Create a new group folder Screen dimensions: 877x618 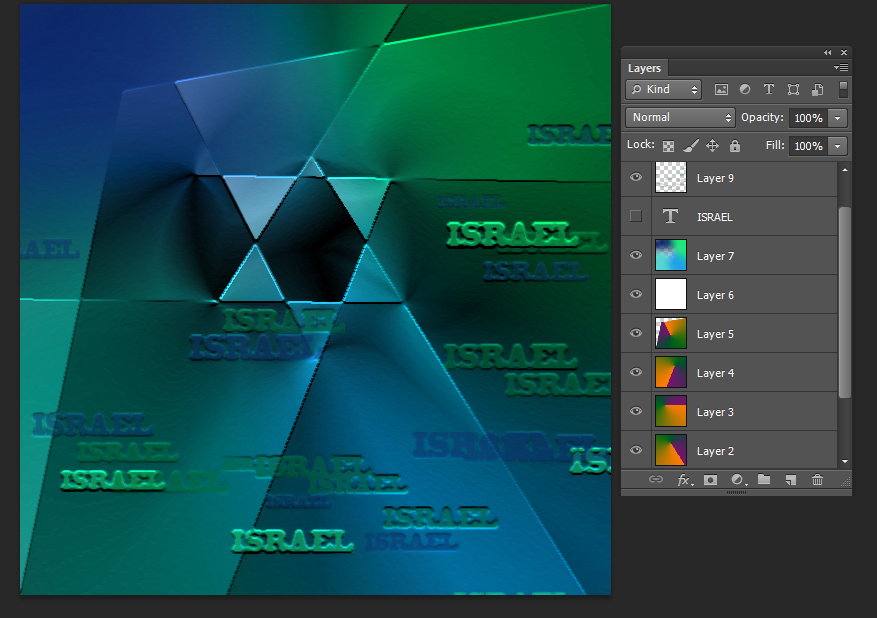(763, 480)
